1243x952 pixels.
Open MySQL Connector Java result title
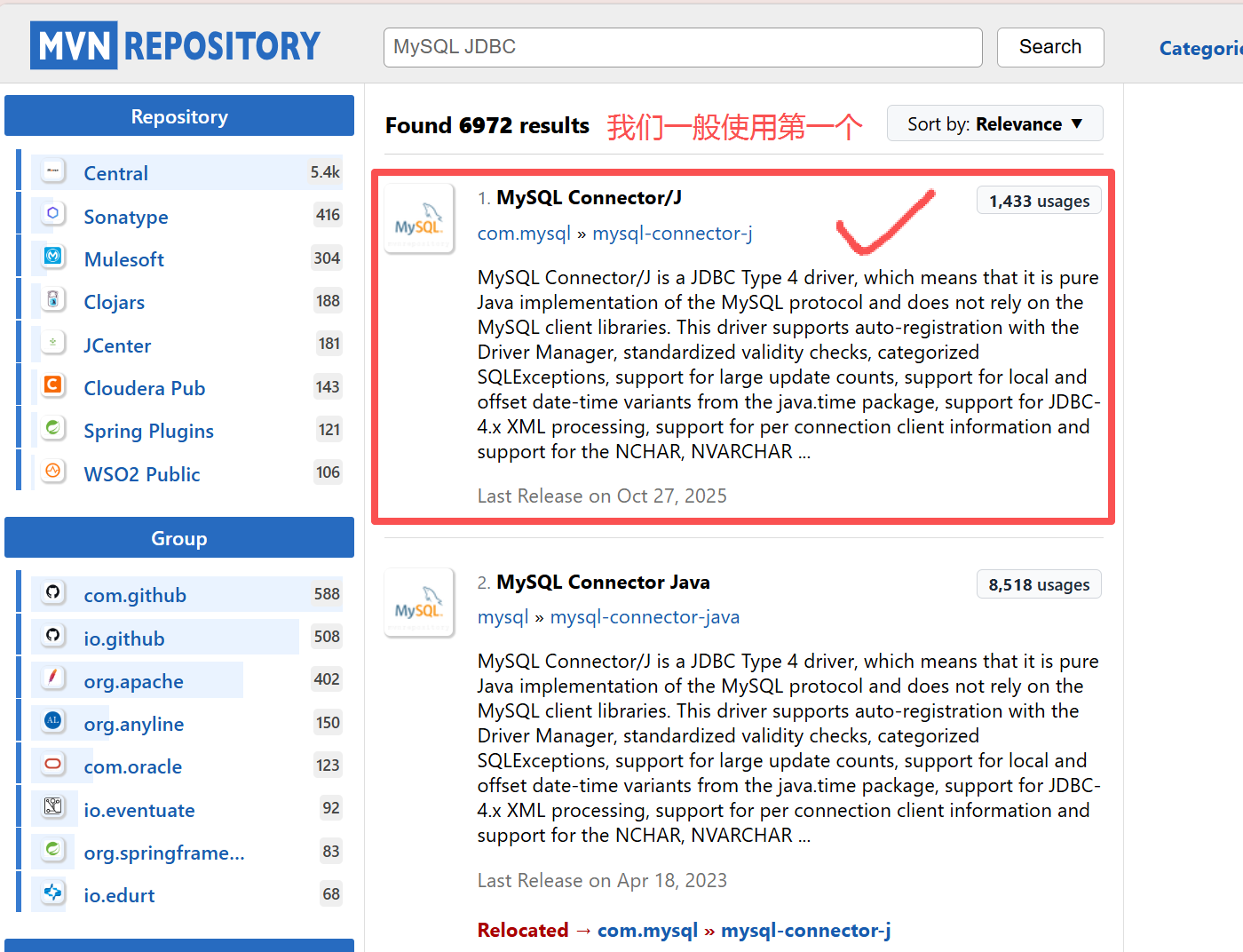(603, 582)
